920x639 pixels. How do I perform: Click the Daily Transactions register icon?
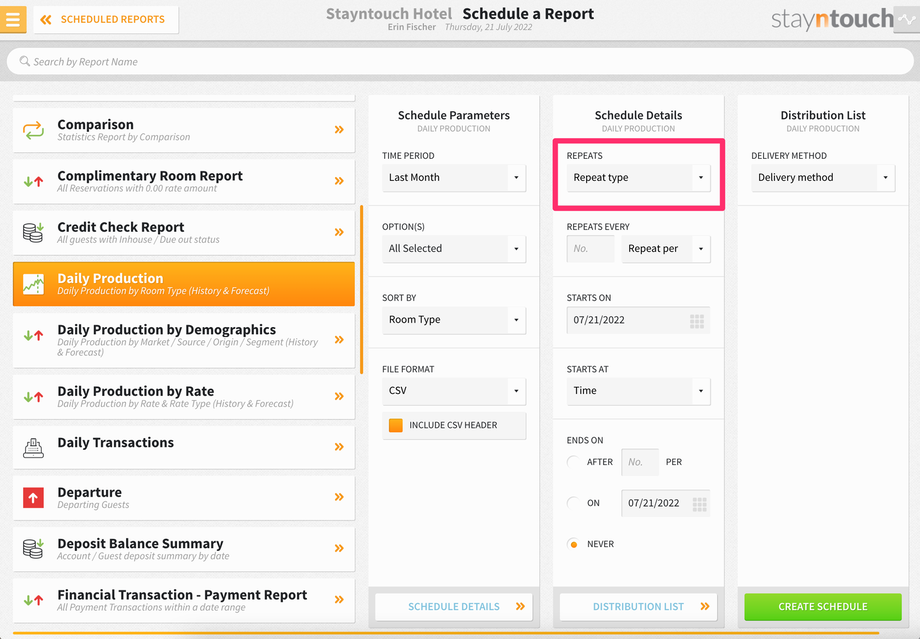(33, 448)
